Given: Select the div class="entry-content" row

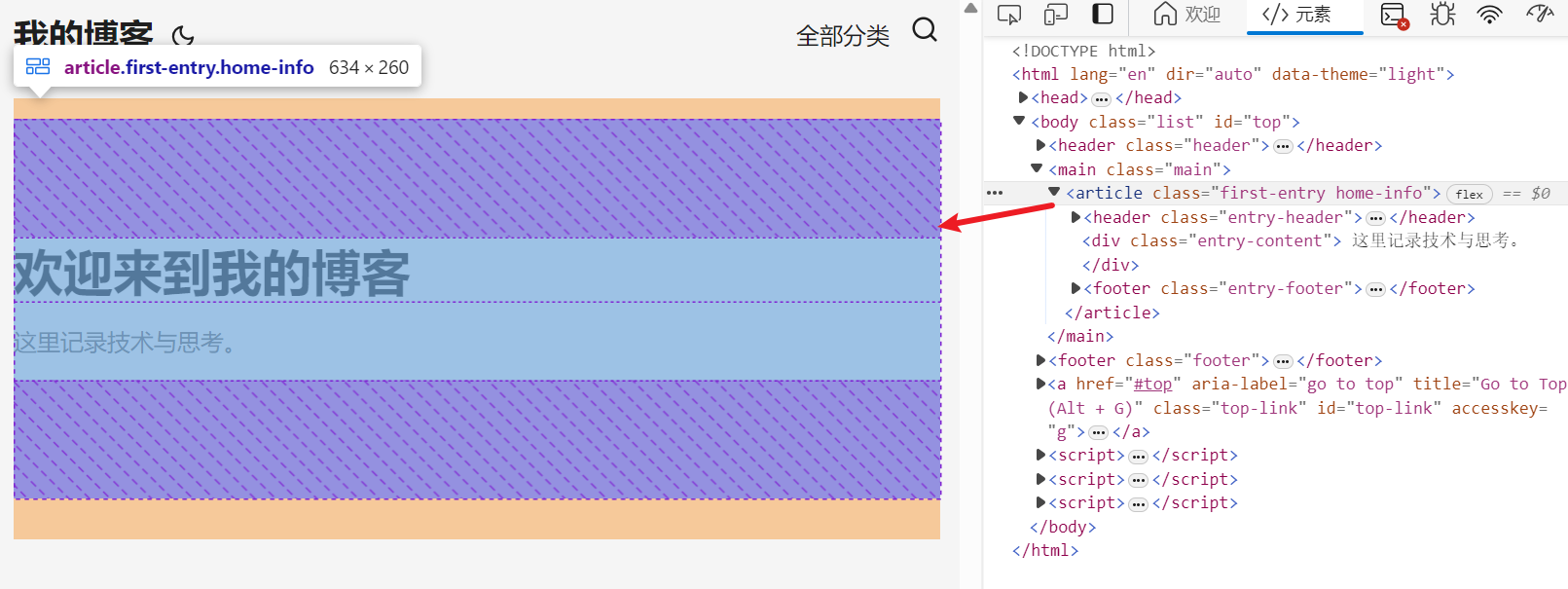Looking at the screenshot, I should tap(1300, 240).
